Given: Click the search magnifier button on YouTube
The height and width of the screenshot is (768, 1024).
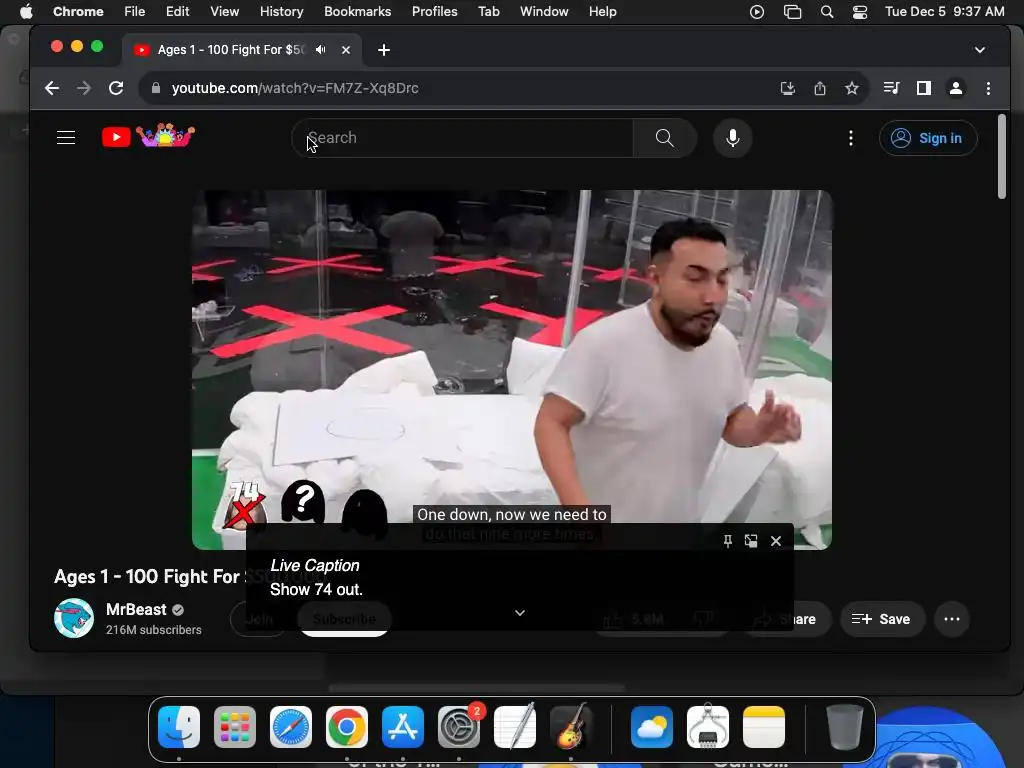Looking at the screenshot, I should [664, 138].
